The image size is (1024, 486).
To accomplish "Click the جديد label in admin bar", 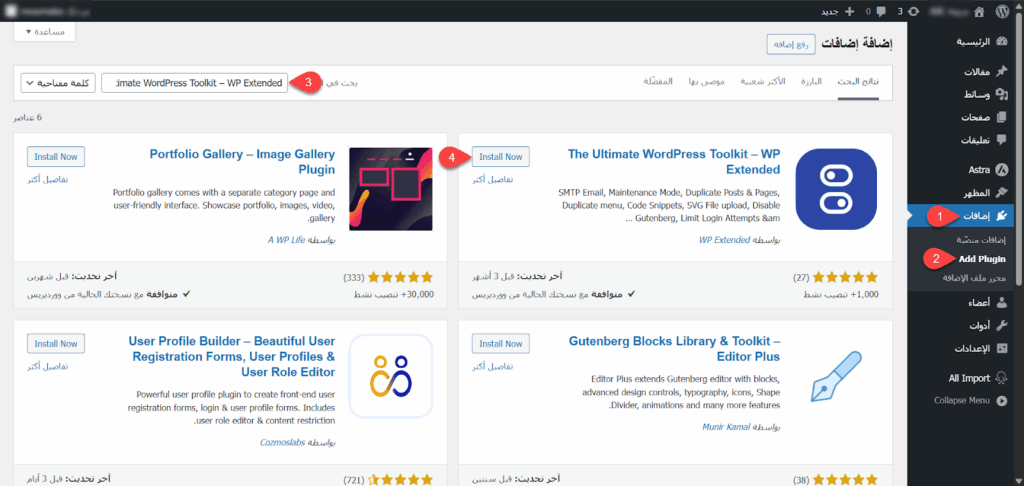I will [x=829, y=11].
